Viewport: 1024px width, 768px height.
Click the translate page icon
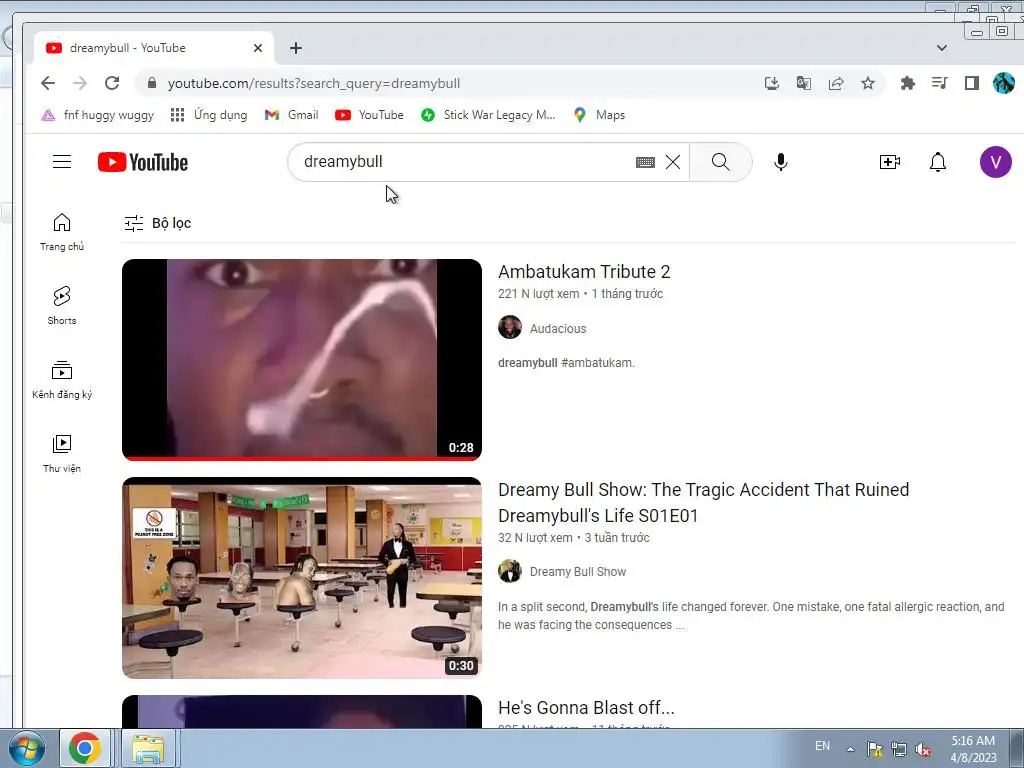tap(804, 83)
